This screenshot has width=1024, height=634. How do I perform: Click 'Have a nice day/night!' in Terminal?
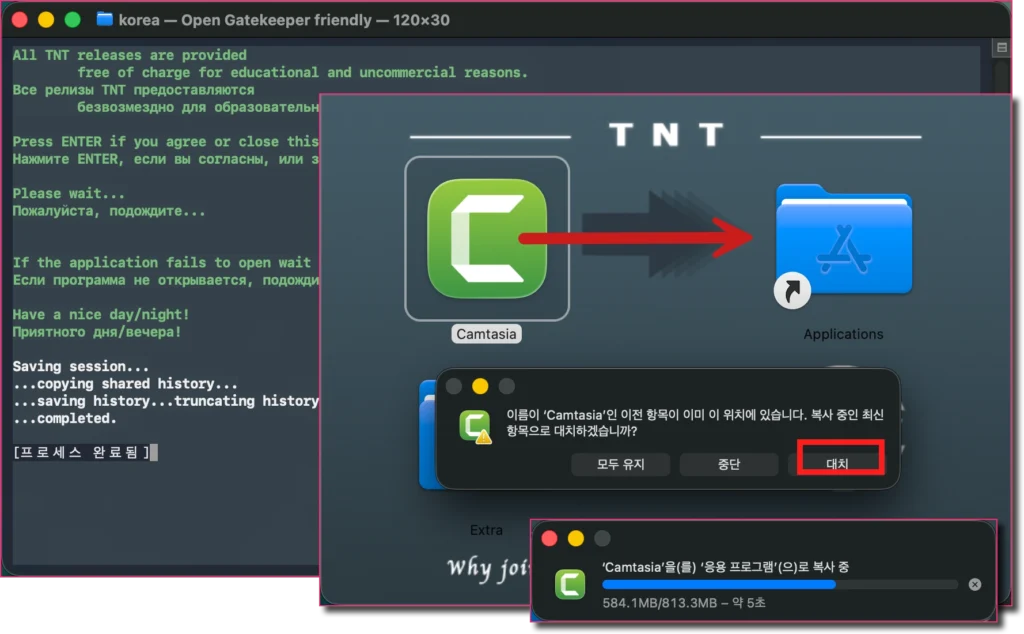101,315
